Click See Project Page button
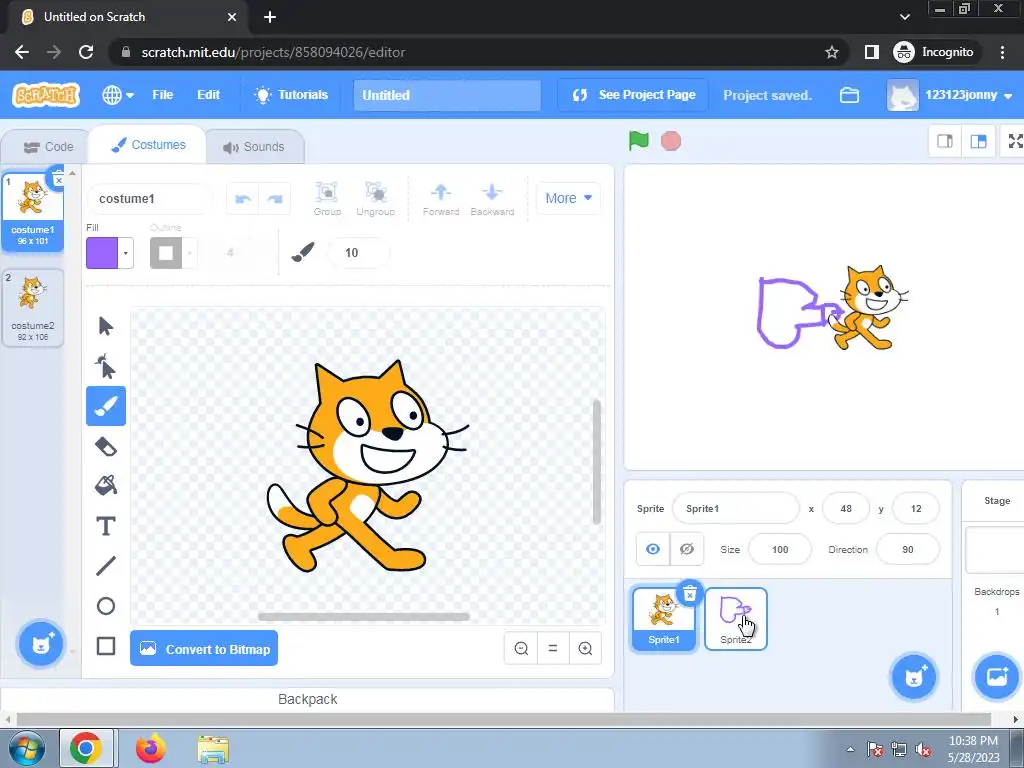This screenshot has height=768, width=1024. point(633,95)
